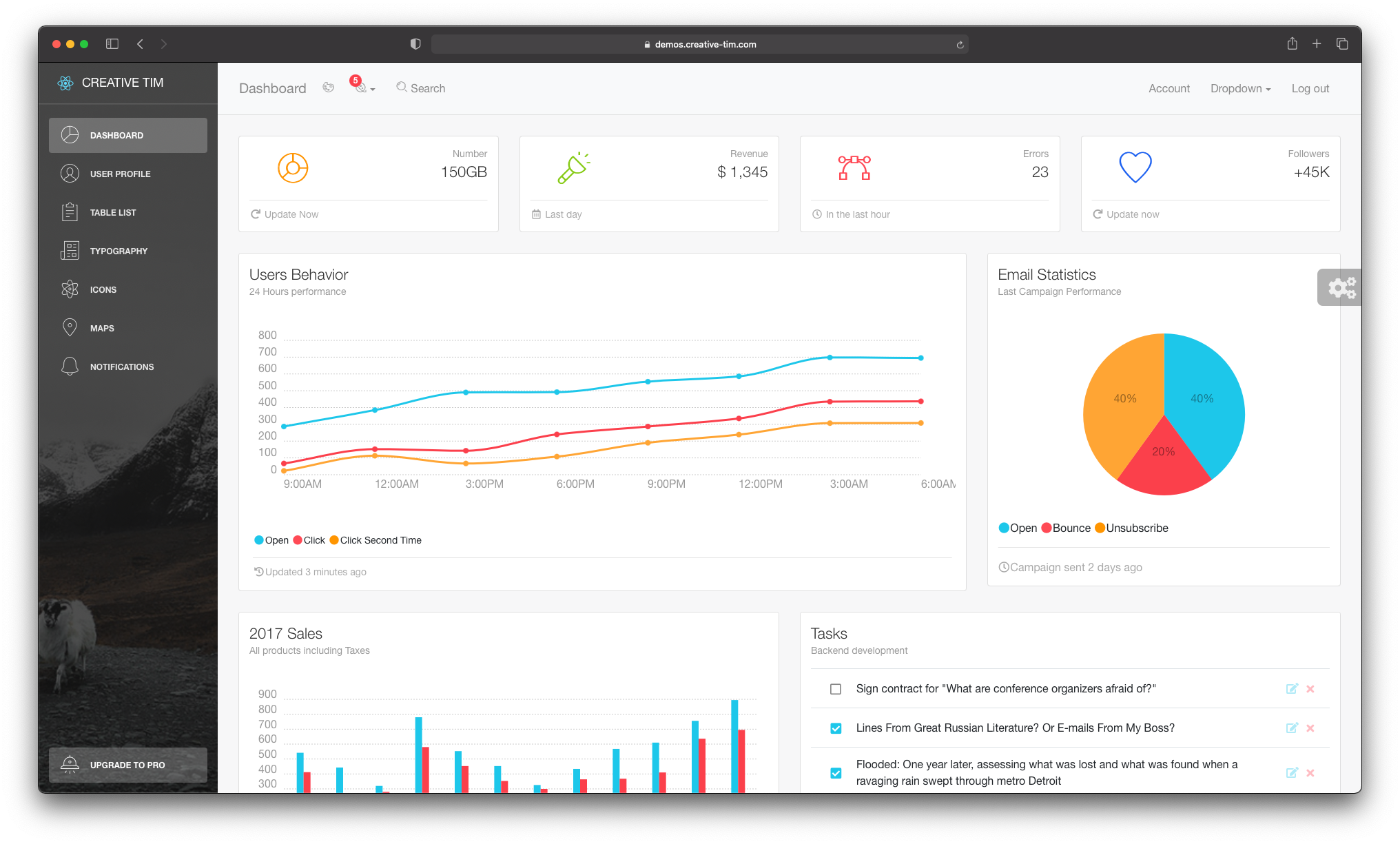Viewport: 1400px width, 844px height.
Task: Click the User Profile sidebar icon
Action: (69, 173)
